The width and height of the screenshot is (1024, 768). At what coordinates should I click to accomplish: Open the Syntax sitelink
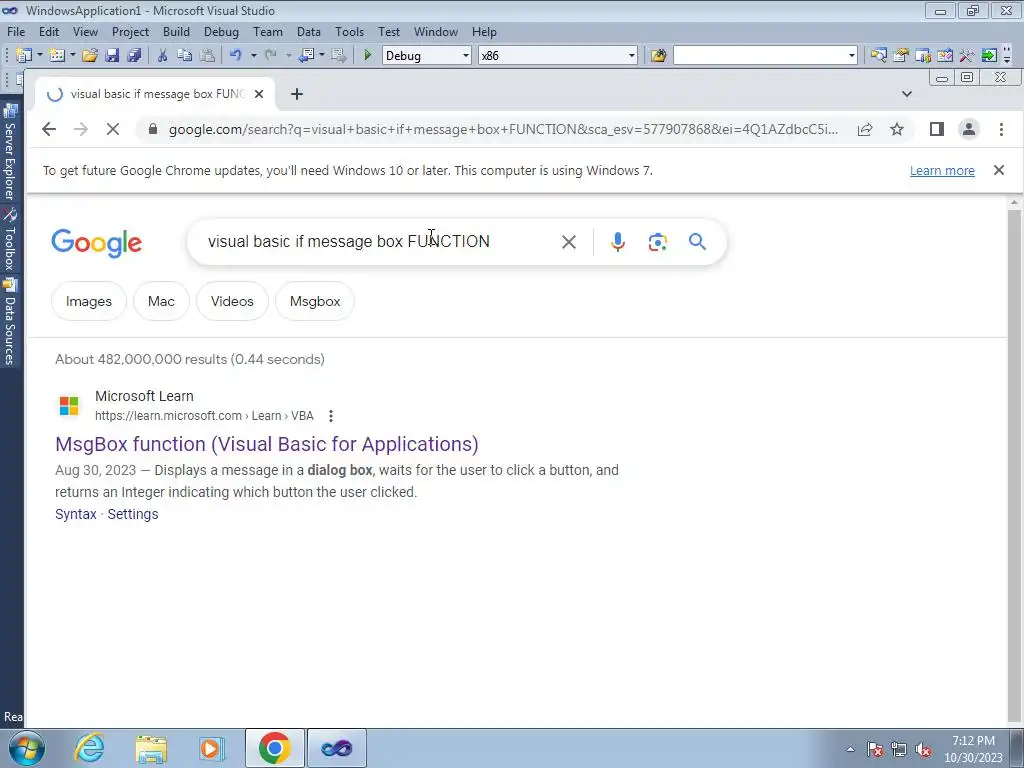(76, 514)
